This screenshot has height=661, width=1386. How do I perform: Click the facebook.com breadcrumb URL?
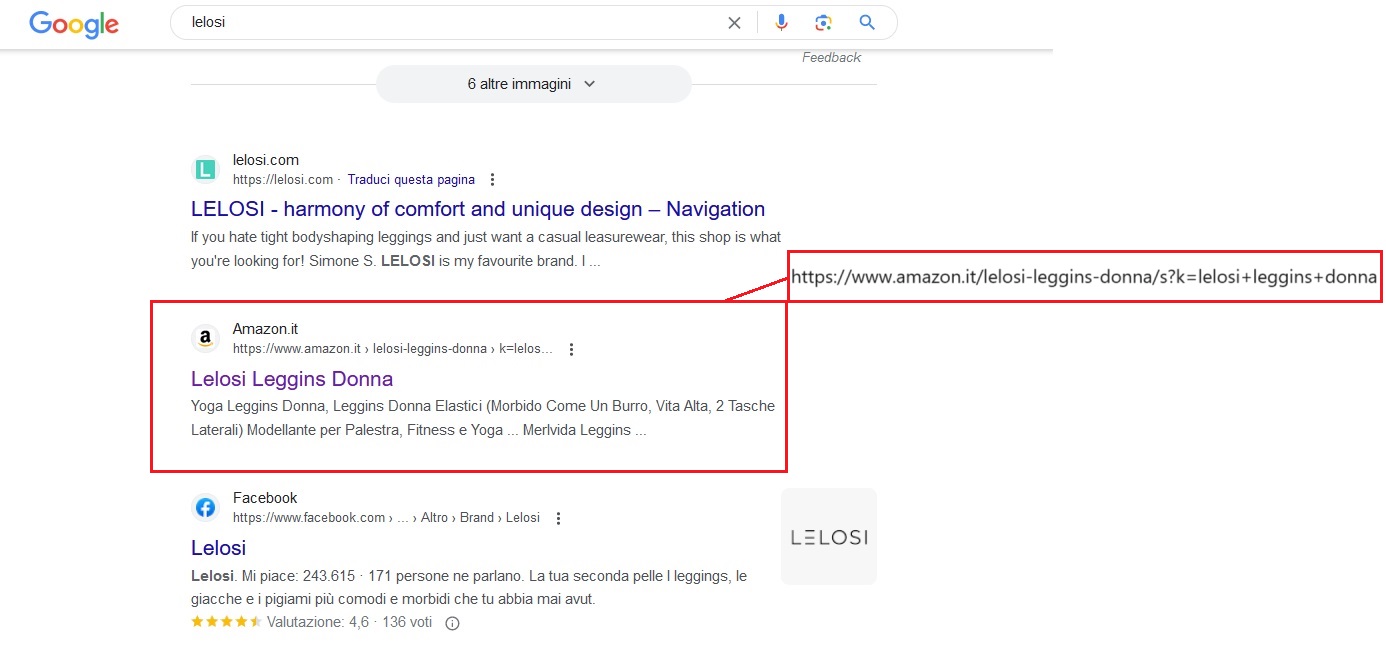click(x=386, y=518)
